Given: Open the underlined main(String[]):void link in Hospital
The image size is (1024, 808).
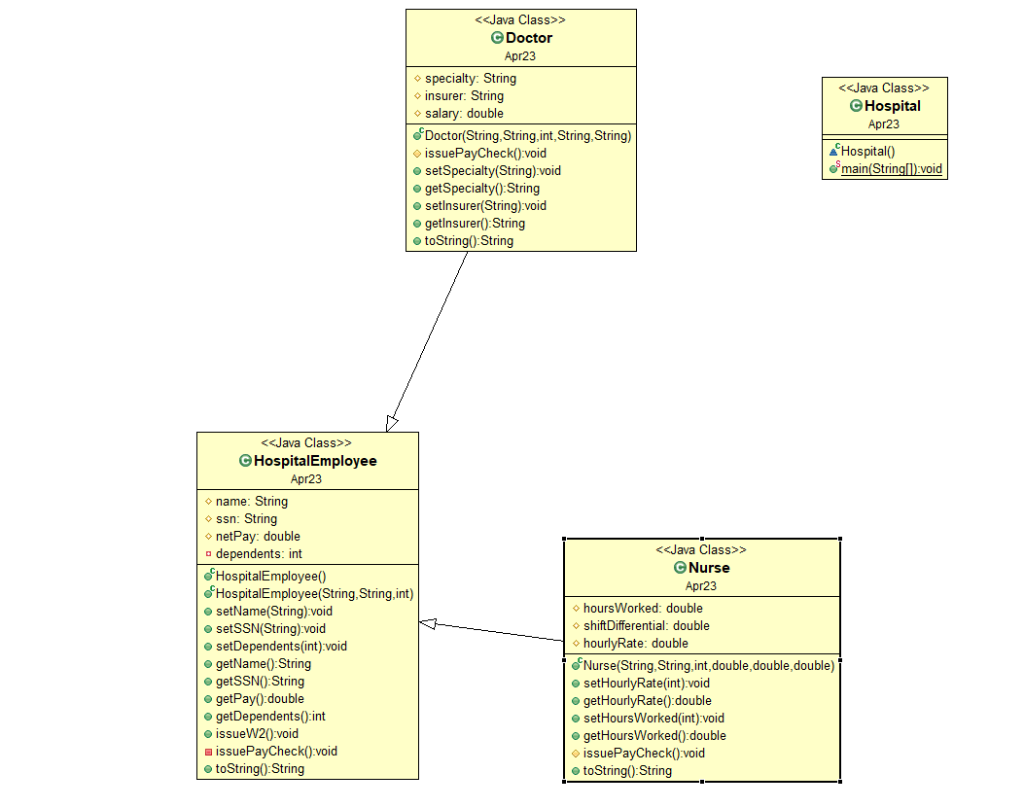Looking at the screenshot, I should (x=890, y=168).
